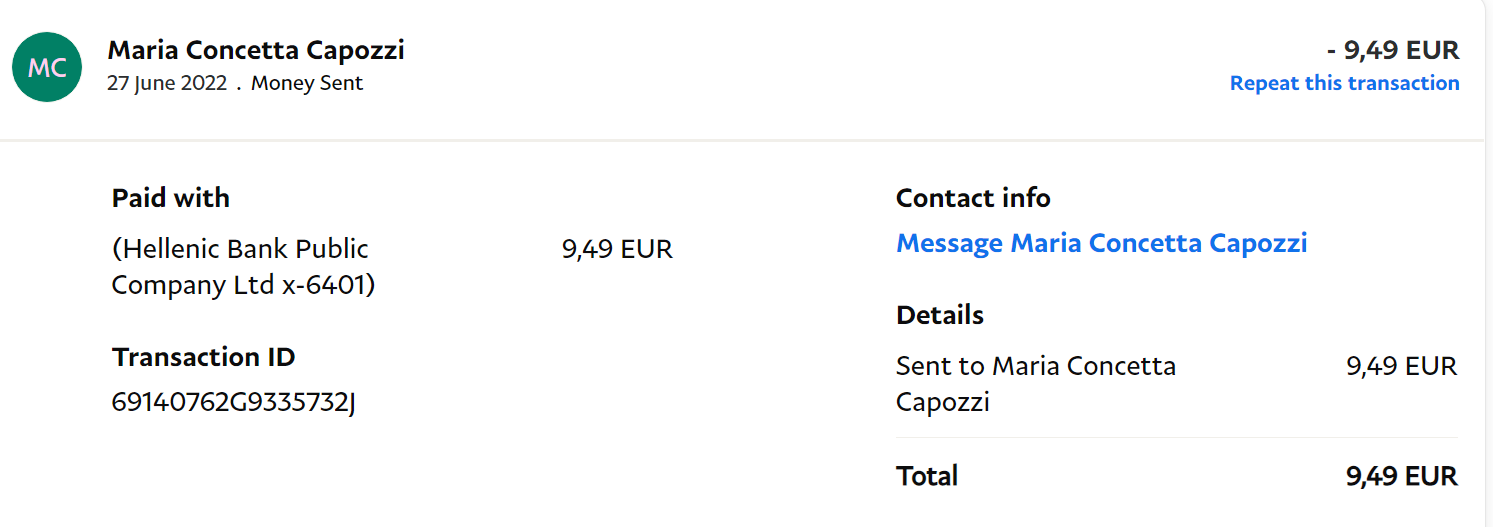This screenshot has width=1493, height=527.
Task: Click the Transaction ID heading
Action: tap(204, 357)
